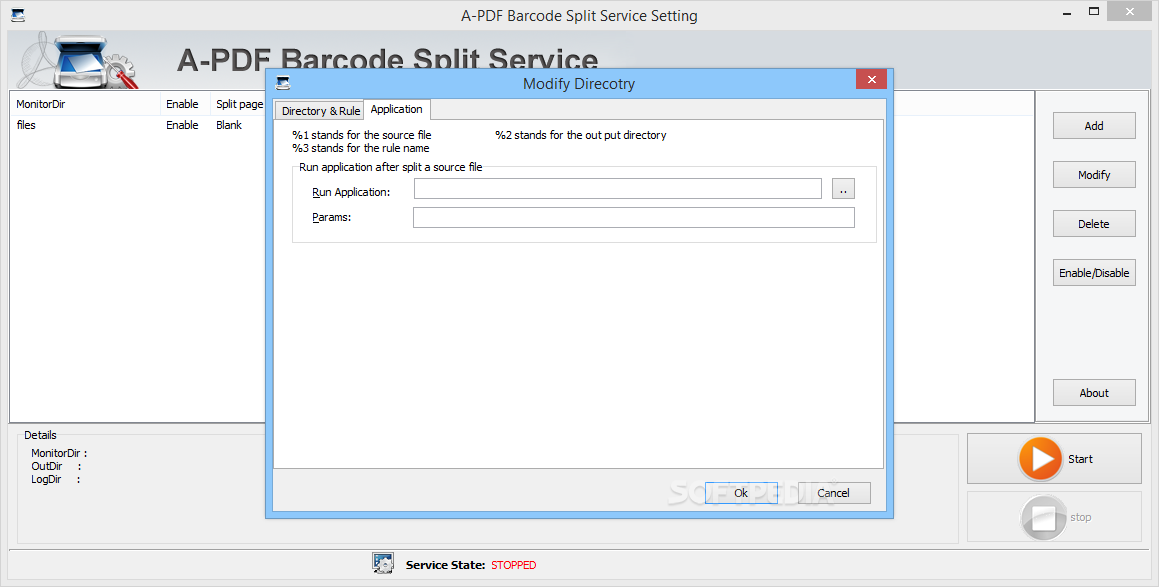This screenshot has width=1159, height=587.
Task: Click the STOPPED service state text
Action: tap(514, 565)
